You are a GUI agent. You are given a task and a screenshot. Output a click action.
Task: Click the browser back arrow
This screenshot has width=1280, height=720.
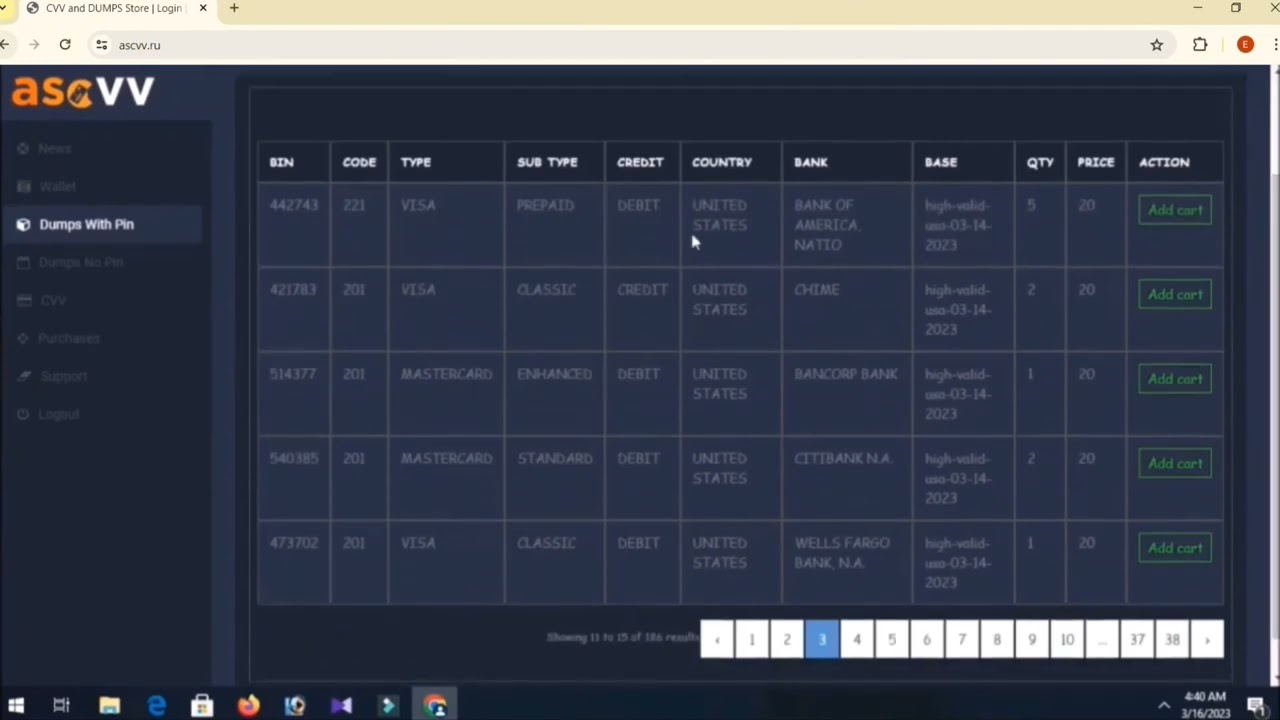(x=5, y=45)
